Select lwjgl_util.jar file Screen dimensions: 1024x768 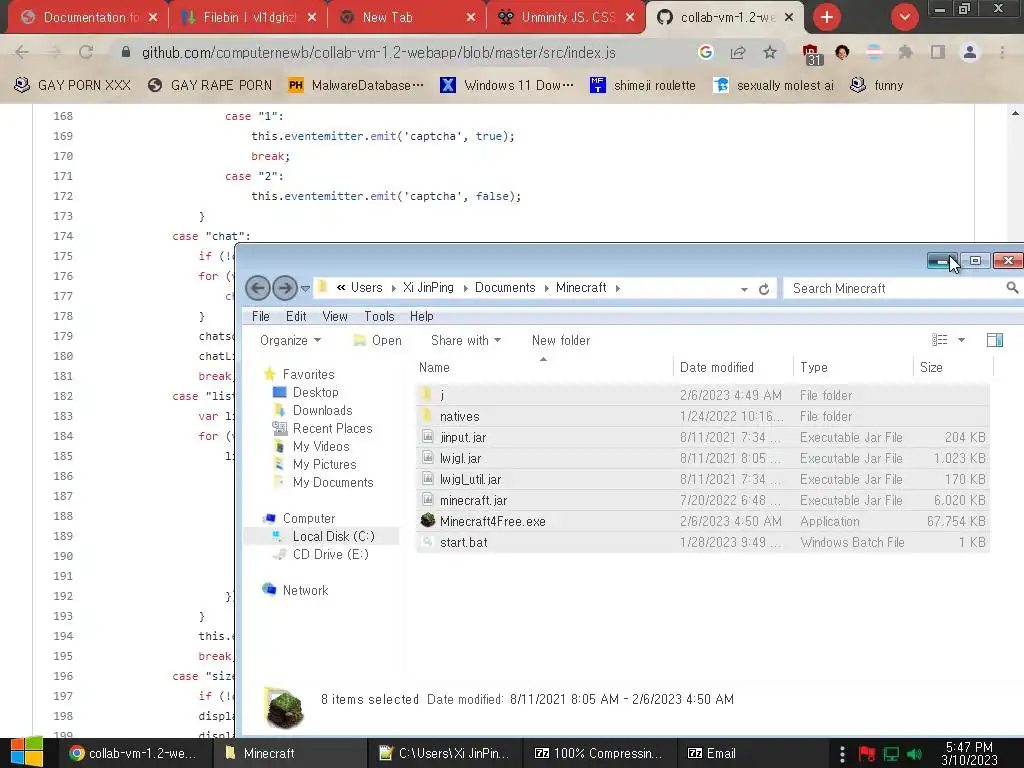click(x=703, y=479)
